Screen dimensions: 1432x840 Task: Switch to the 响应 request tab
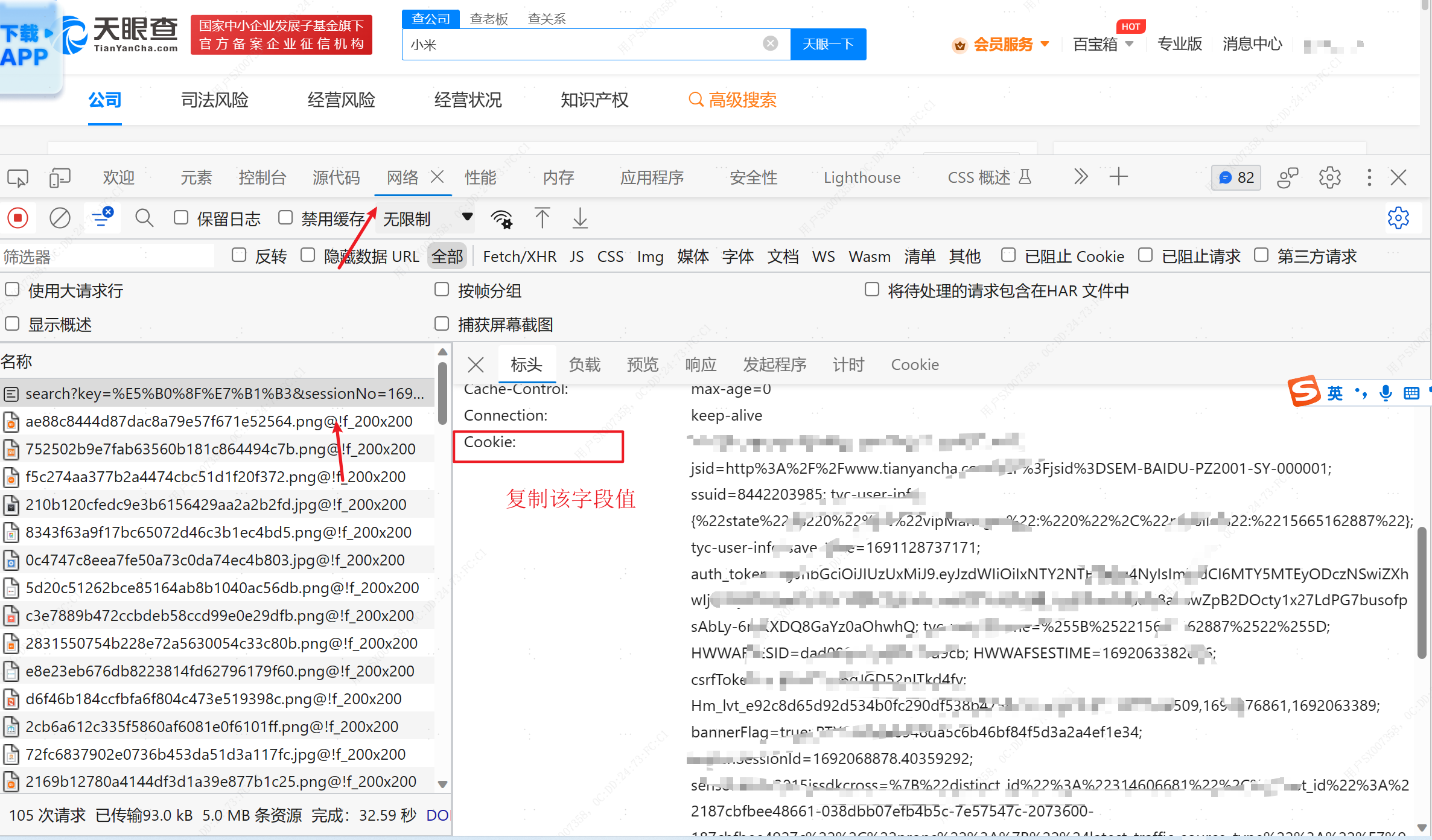point(701,364)
